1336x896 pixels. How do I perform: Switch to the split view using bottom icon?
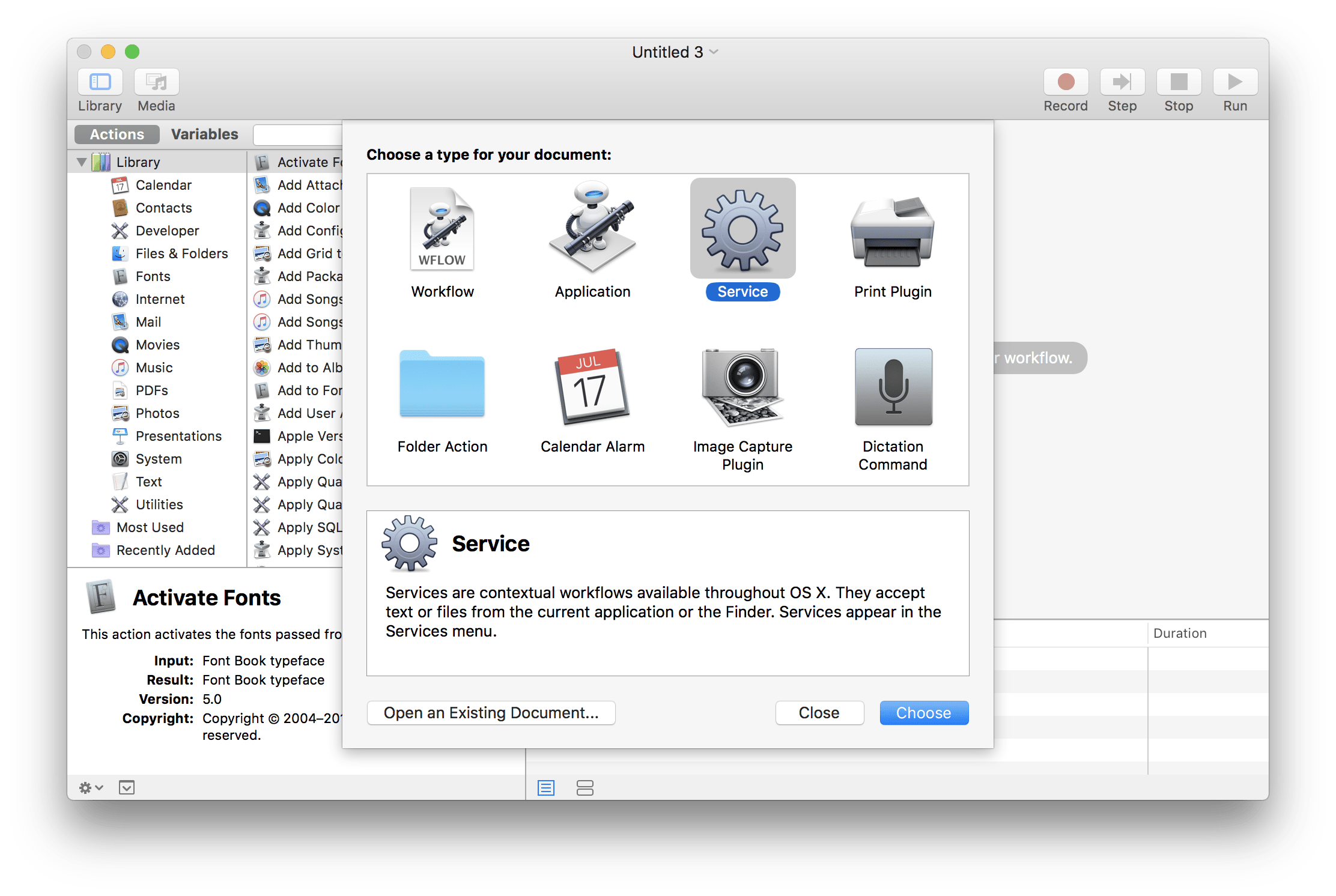point(585,787)
